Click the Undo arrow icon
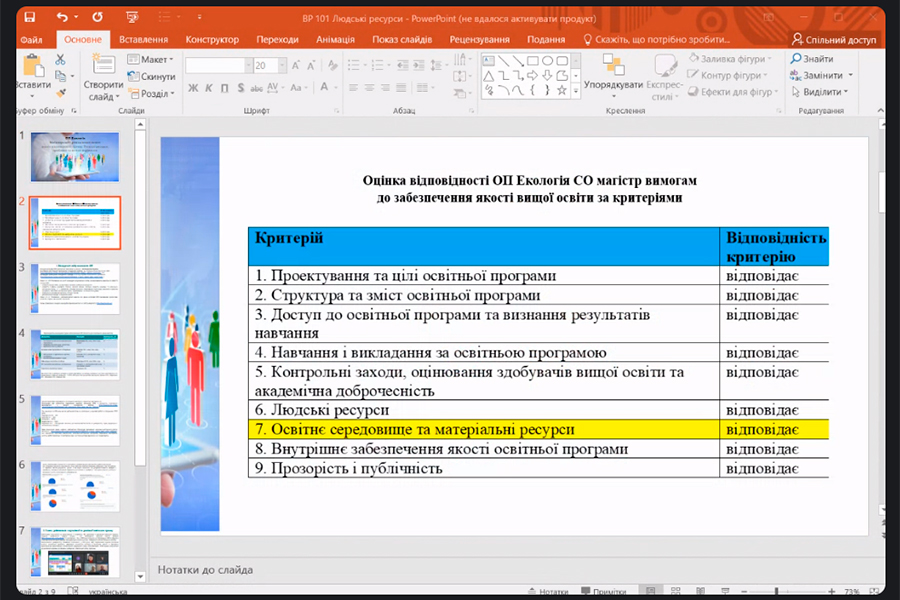 point(62,17)
